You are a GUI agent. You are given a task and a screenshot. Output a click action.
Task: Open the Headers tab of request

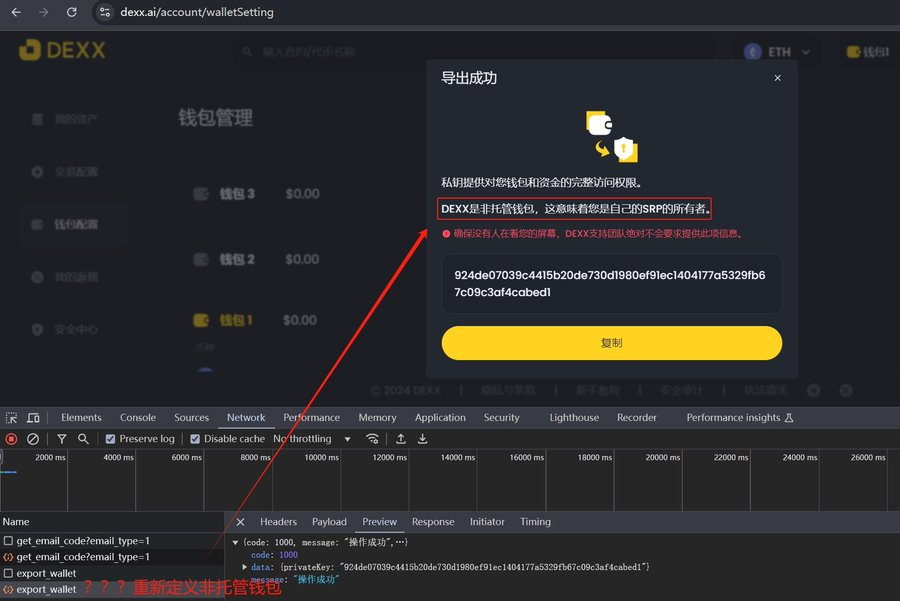tap(278, 522)
